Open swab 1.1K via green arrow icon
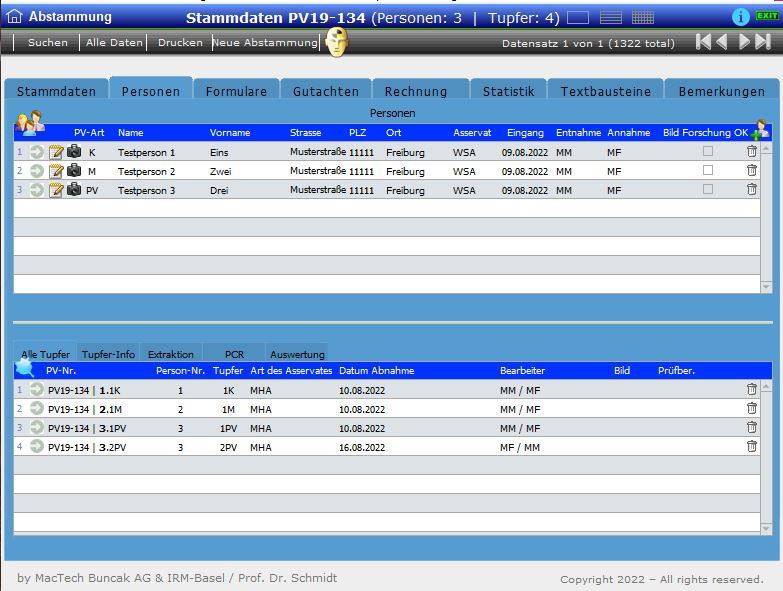783x591 pixels. pos(36,389)
